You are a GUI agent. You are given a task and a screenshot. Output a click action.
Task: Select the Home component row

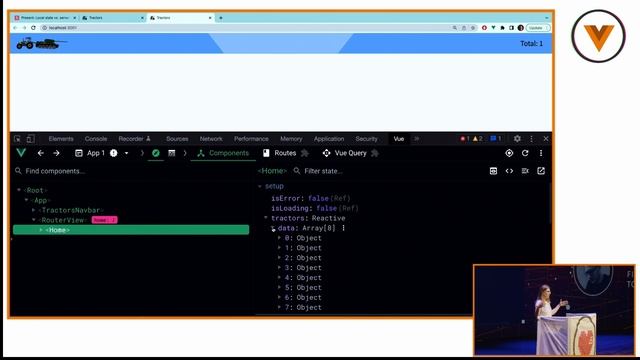click(131, 230)
